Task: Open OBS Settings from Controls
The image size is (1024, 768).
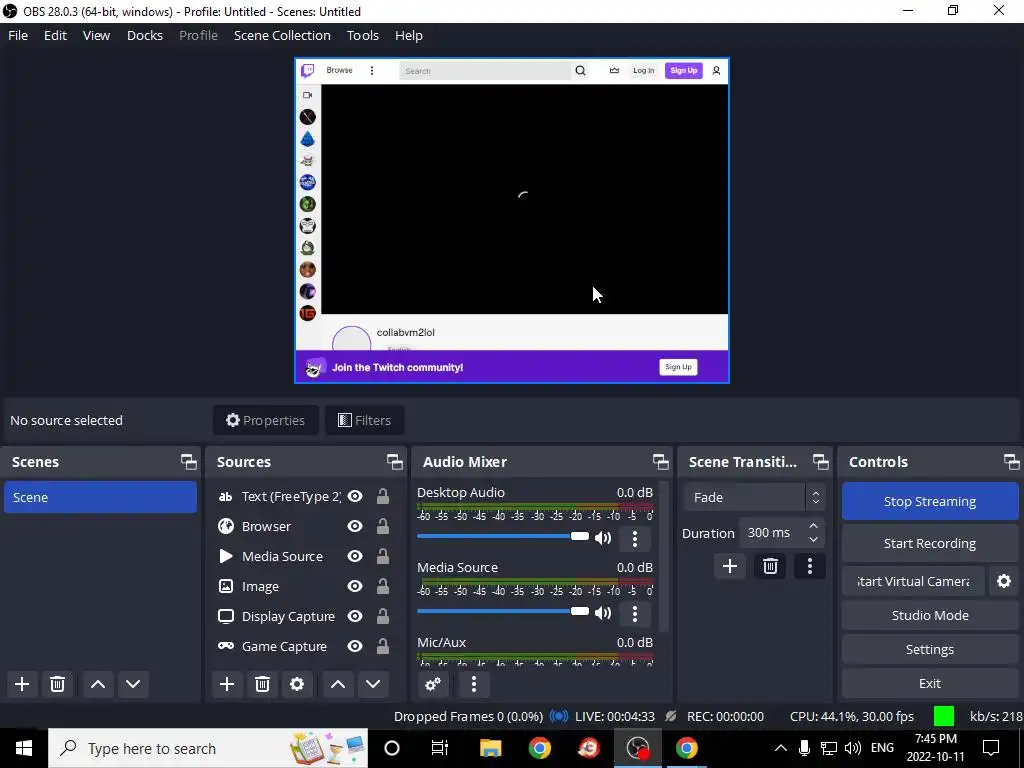Action: pos(930,649)
